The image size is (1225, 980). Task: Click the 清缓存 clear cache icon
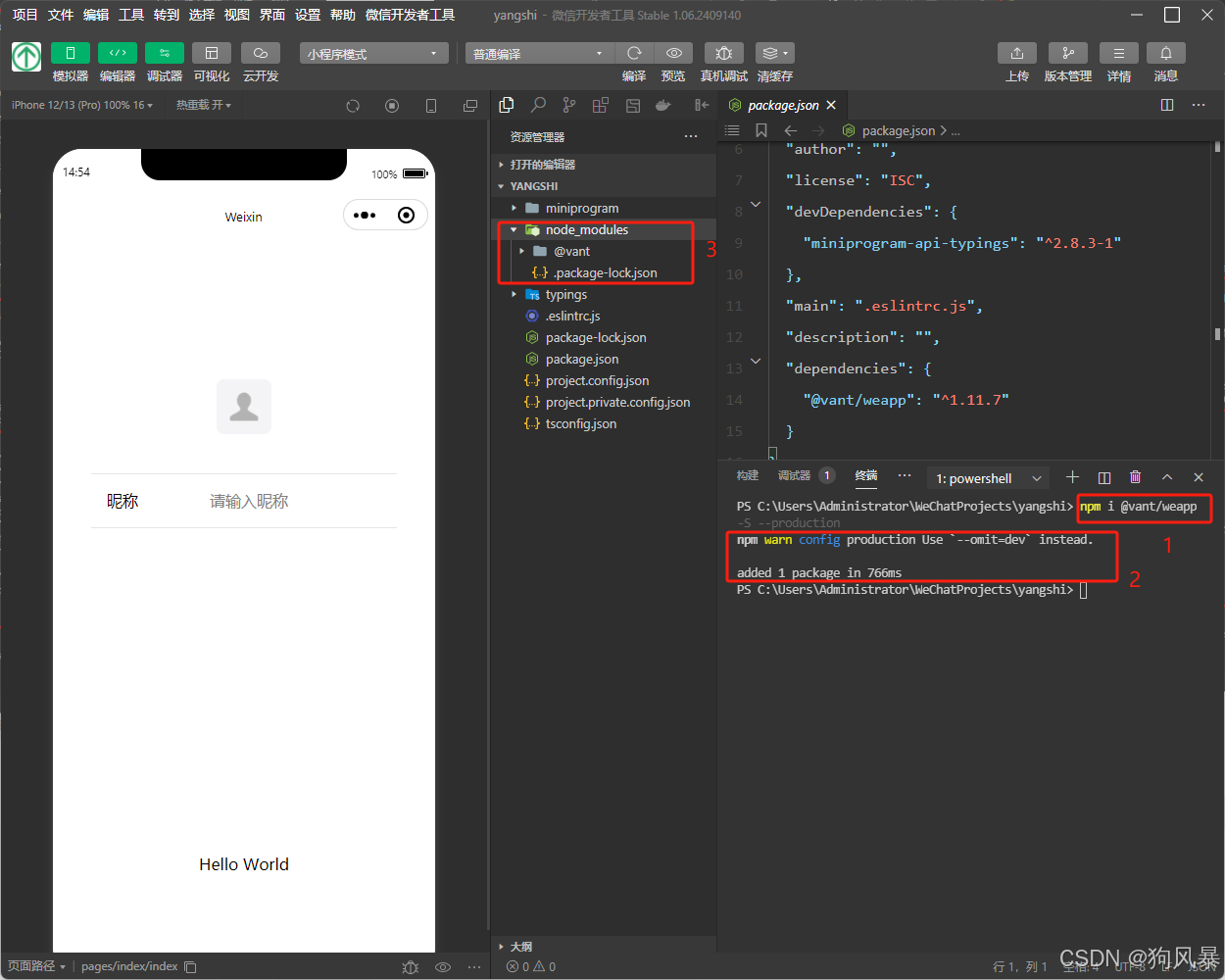tap(773, 53)
